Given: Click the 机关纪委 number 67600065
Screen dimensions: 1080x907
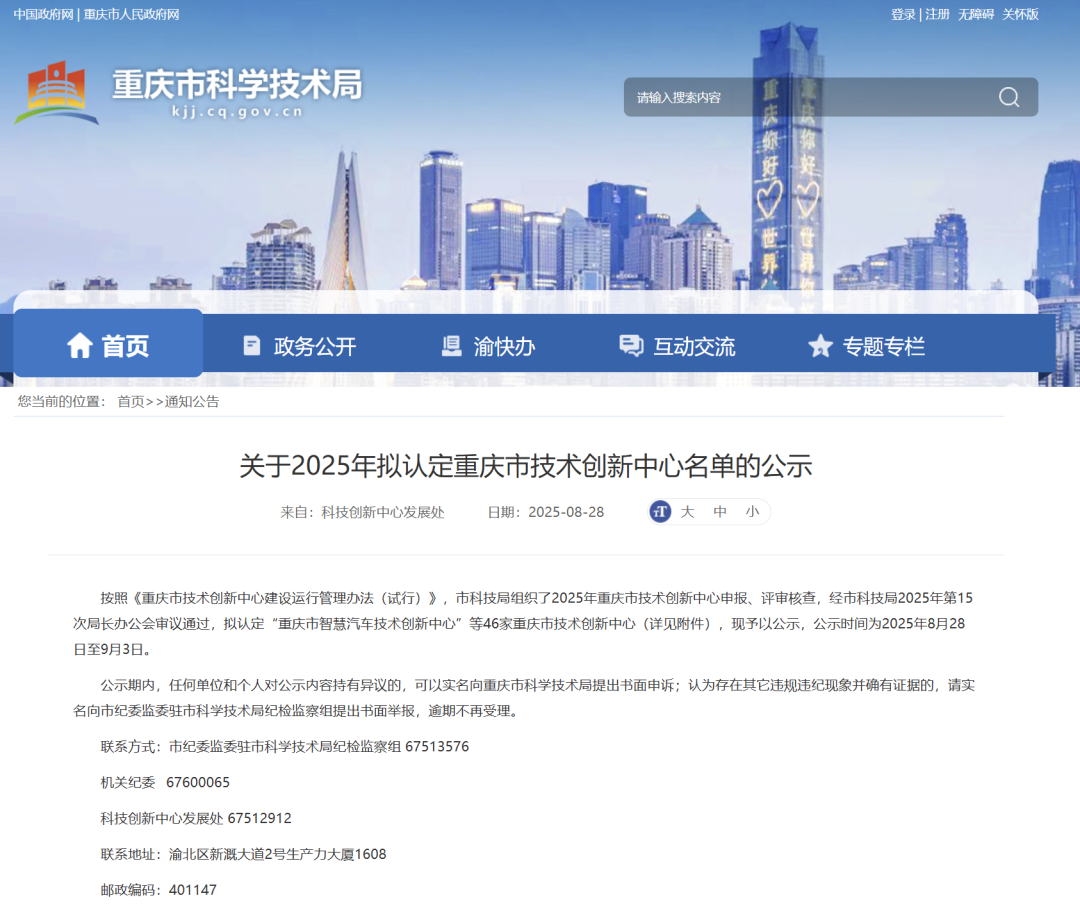Looking at the screenshot, I should point(198,782).
